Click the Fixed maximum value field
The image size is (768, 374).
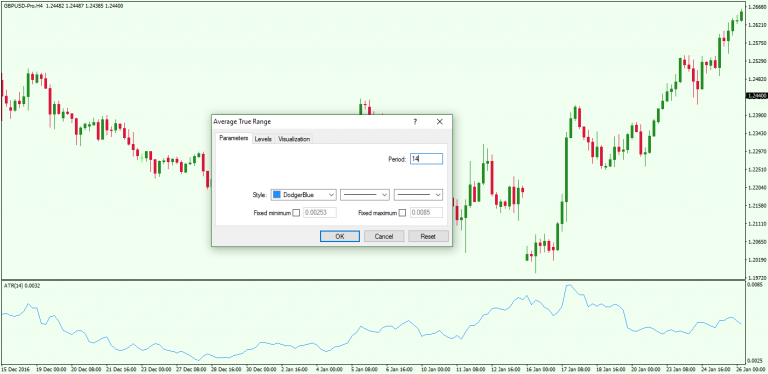pos(426,213)
